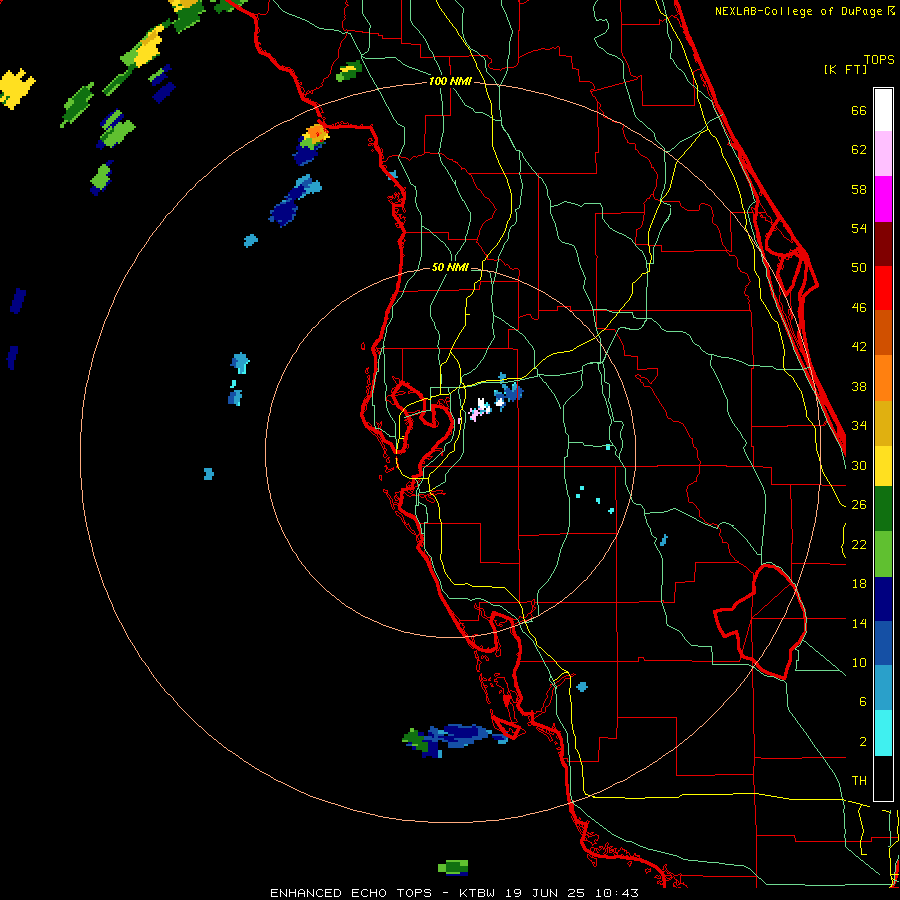Choose the dark orange legend swatch
900x900 pixels.
point(883,332)
